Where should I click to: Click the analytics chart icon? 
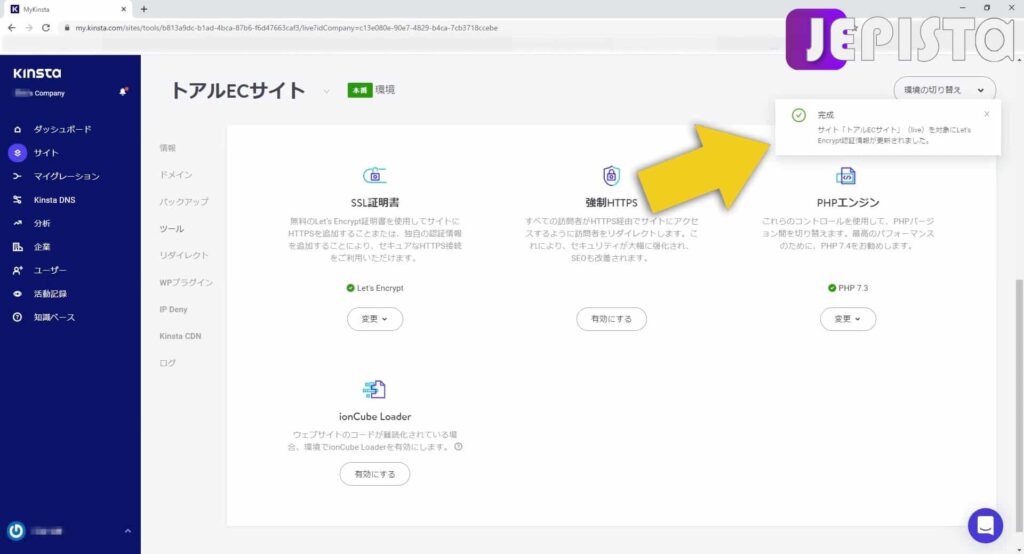[18, 223]
